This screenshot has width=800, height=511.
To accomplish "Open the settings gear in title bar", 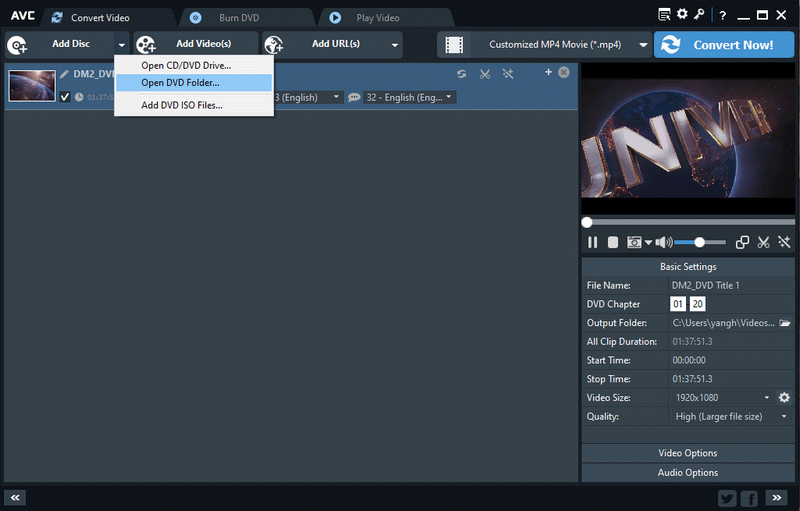I will 682,14.
